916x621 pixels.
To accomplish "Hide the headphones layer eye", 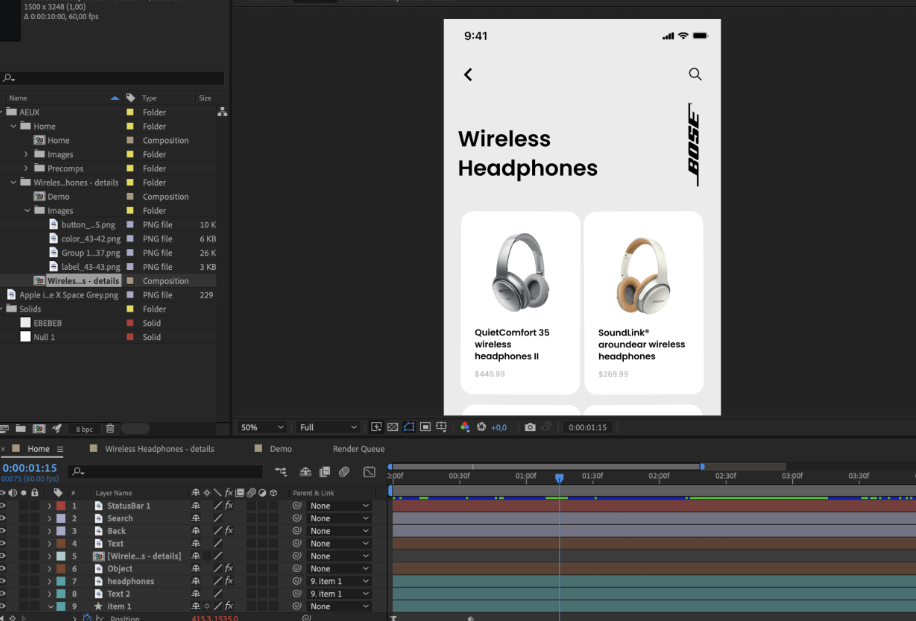I will click(x=3, y=581).
